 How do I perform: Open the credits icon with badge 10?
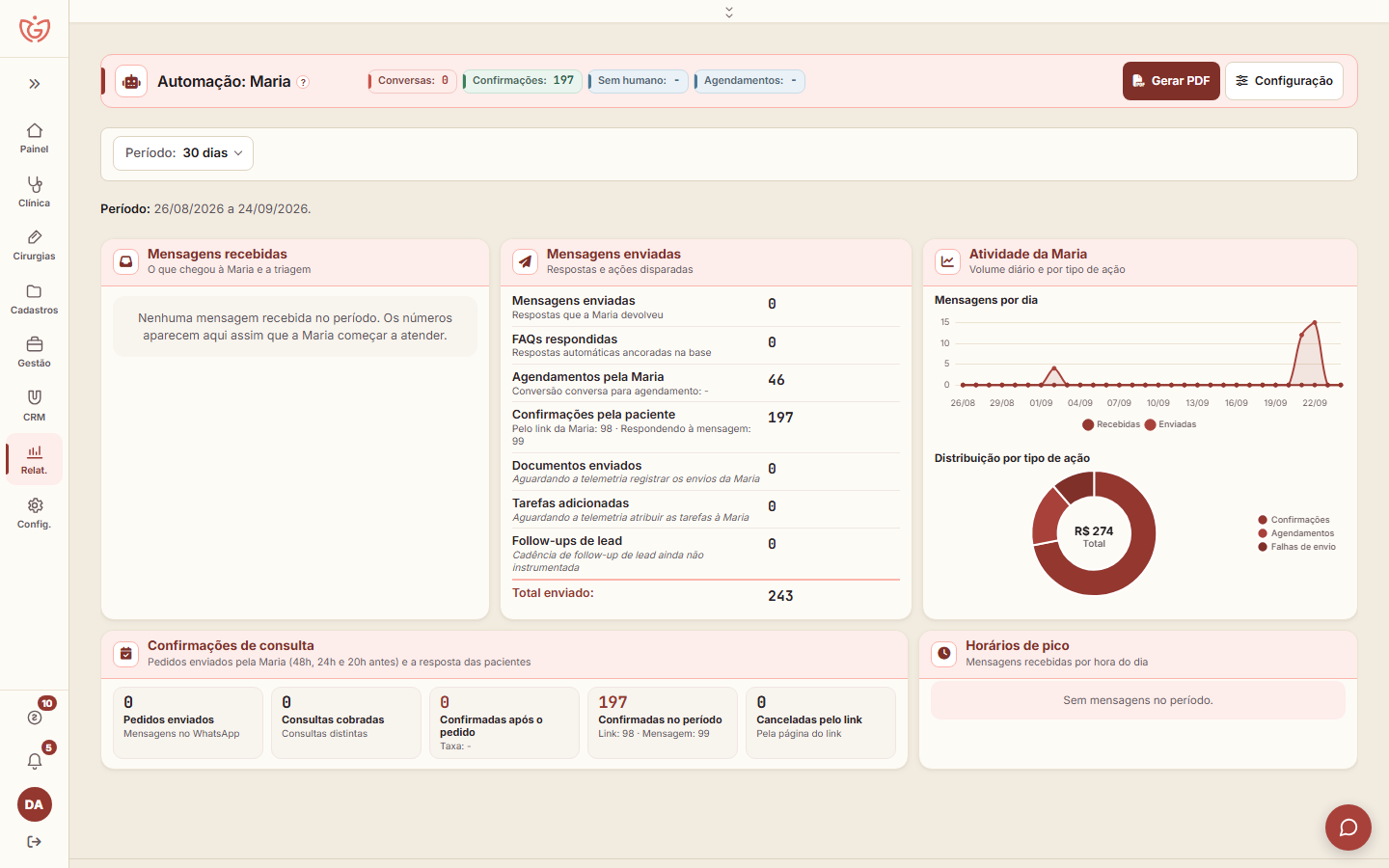point(35,717)
